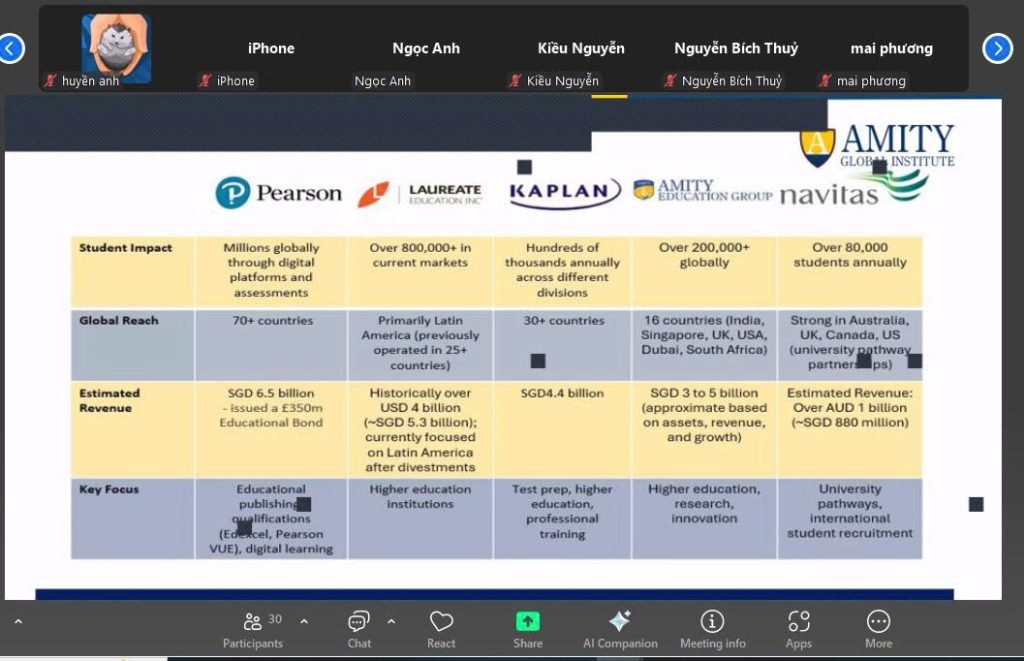Select Nguyễn Bích Thuỷ's participant tile

[x=736, y=49]
